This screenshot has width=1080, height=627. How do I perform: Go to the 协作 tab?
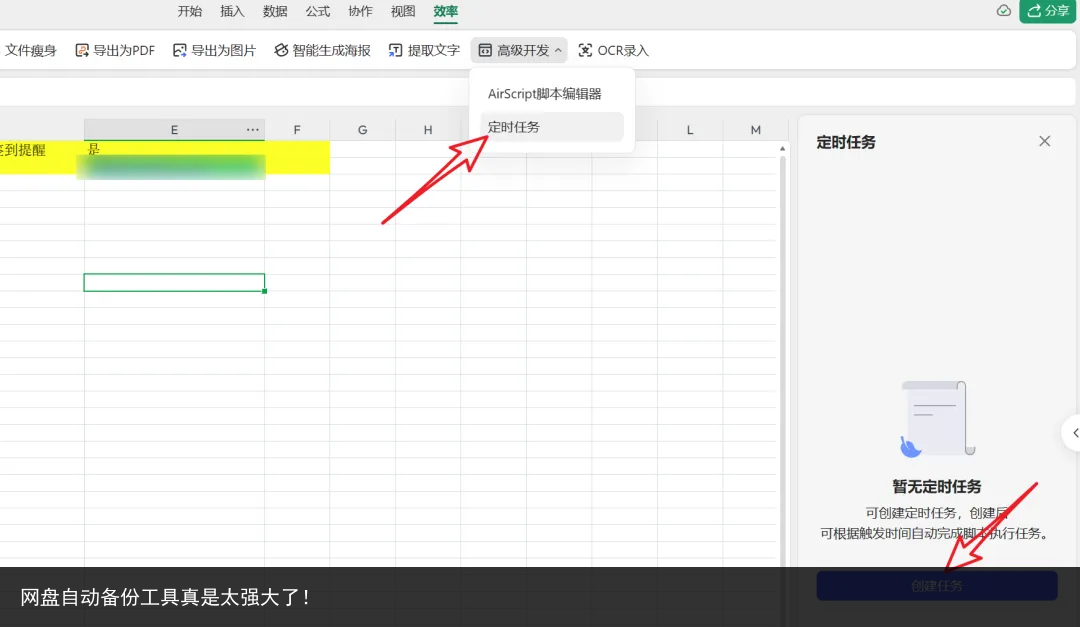(360, 11)
